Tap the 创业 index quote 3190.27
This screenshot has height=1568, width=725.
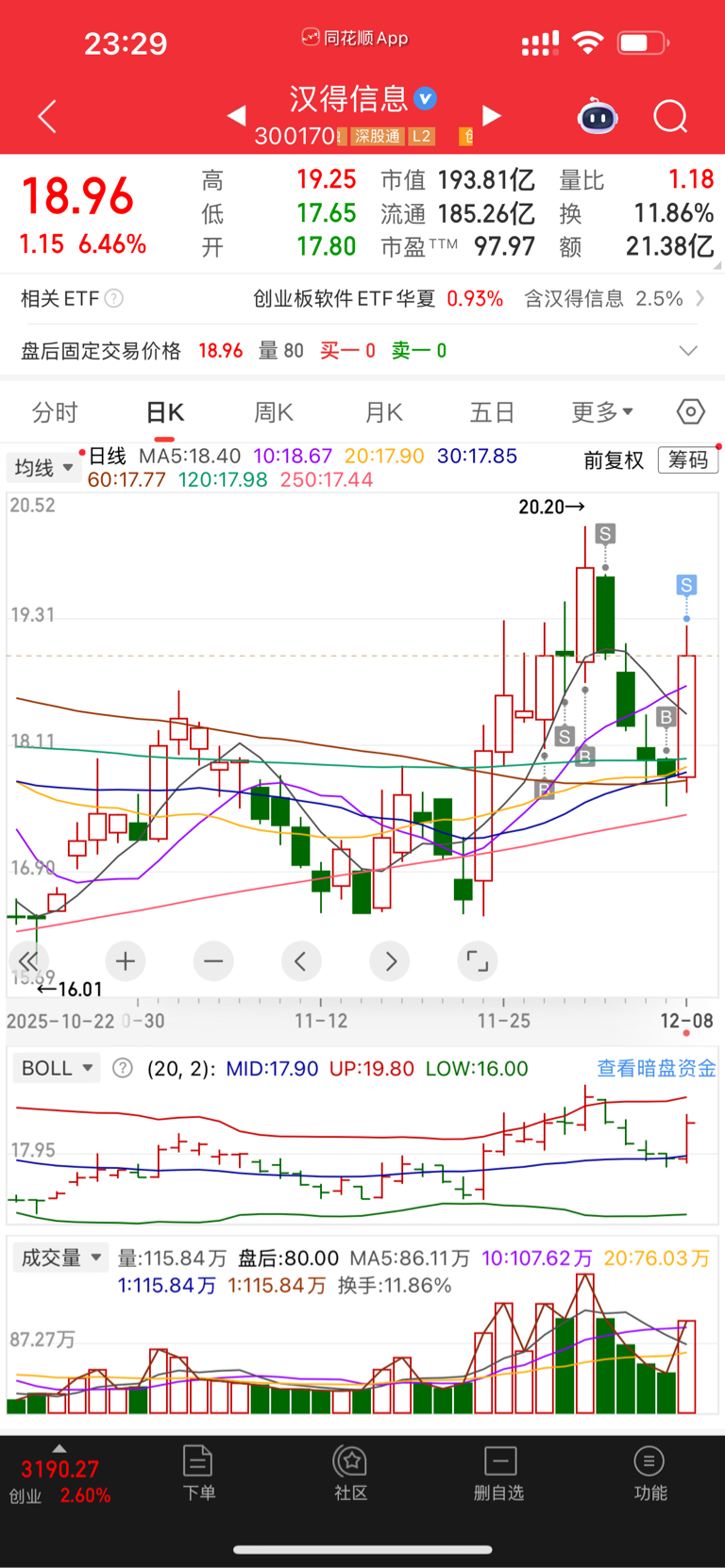point(59,1481)
